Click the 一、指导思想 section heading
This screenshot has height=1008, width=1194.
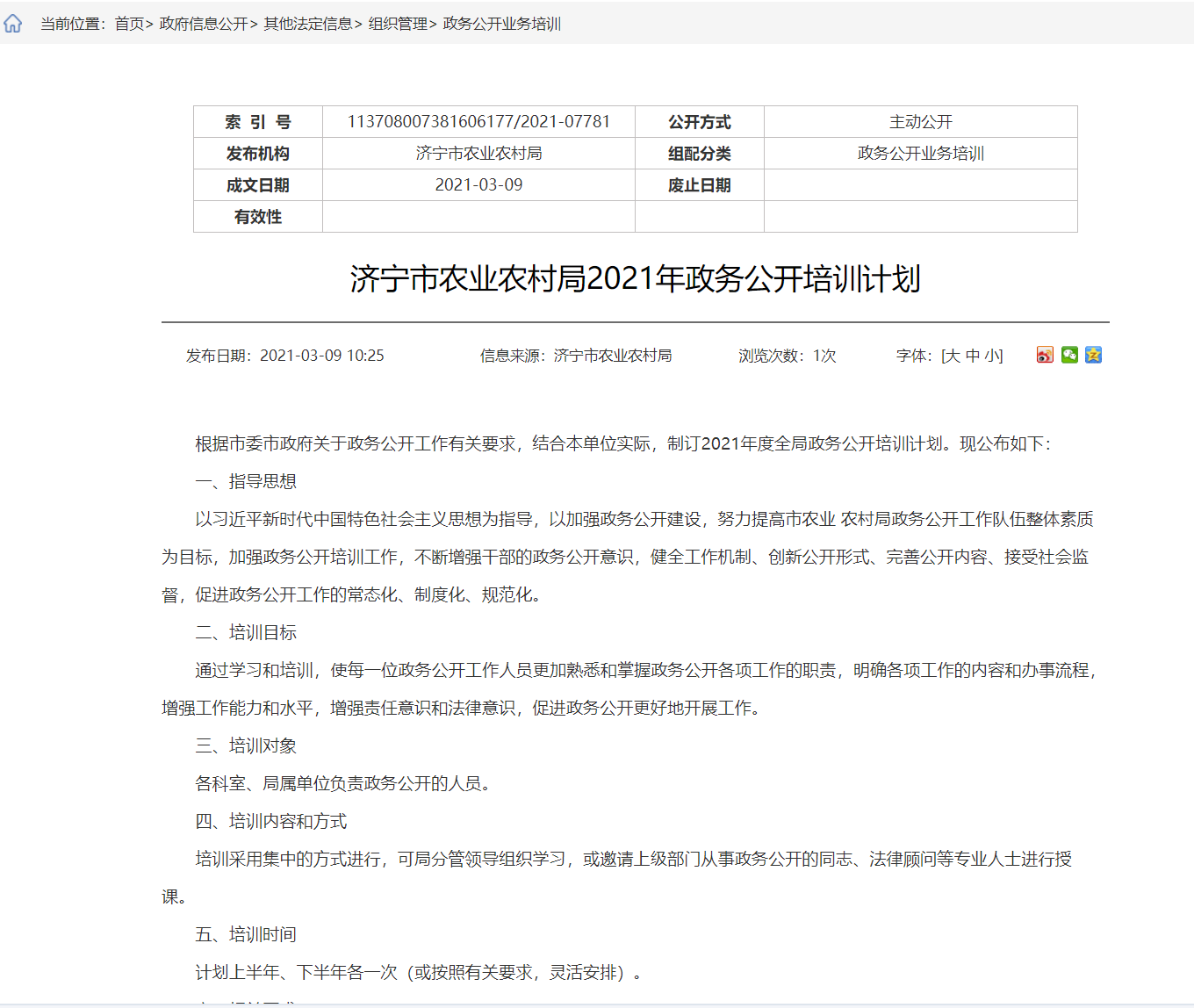[246, 481]
